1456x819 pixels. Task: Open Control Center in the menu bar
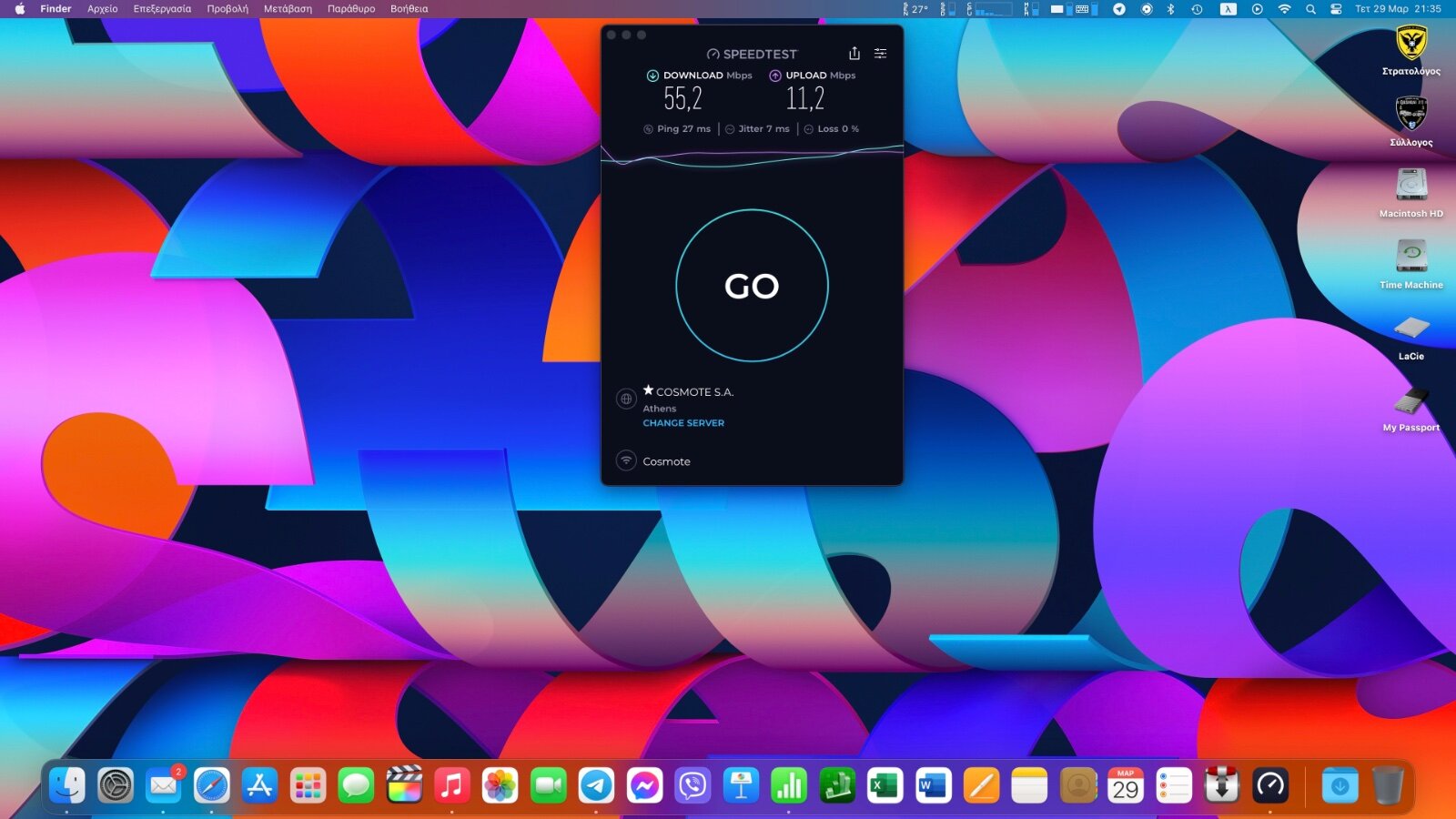click(x=1336, y=9)
